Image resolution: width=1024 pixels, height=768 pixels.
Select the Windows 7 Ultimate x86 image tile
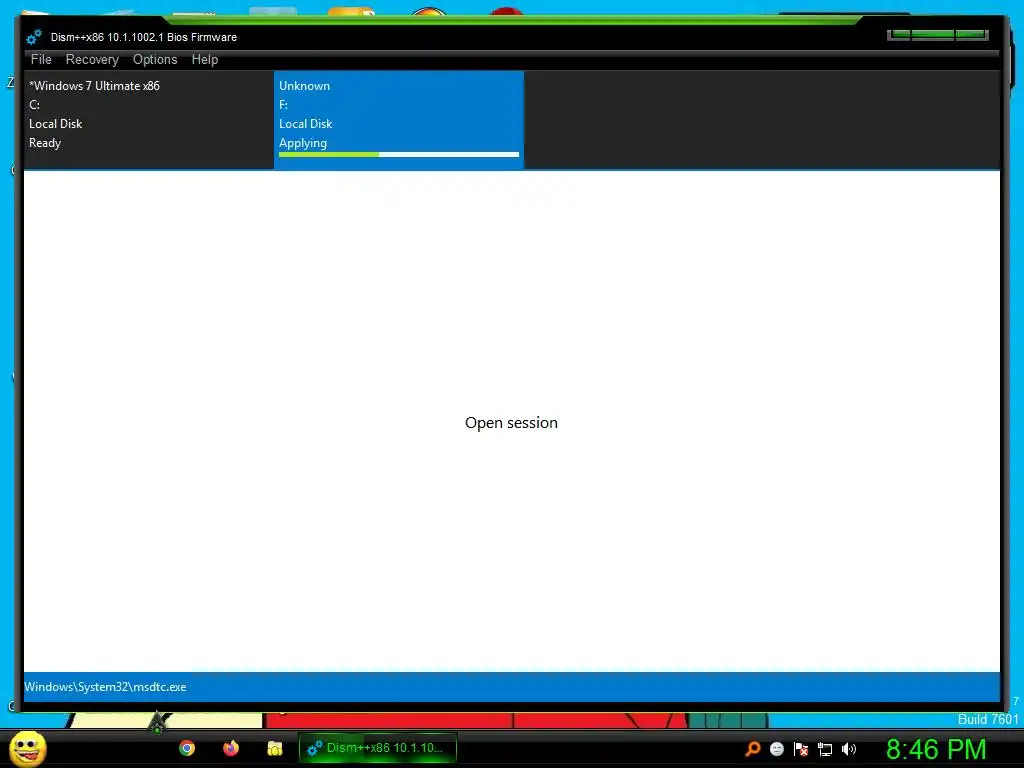(149, 120)
